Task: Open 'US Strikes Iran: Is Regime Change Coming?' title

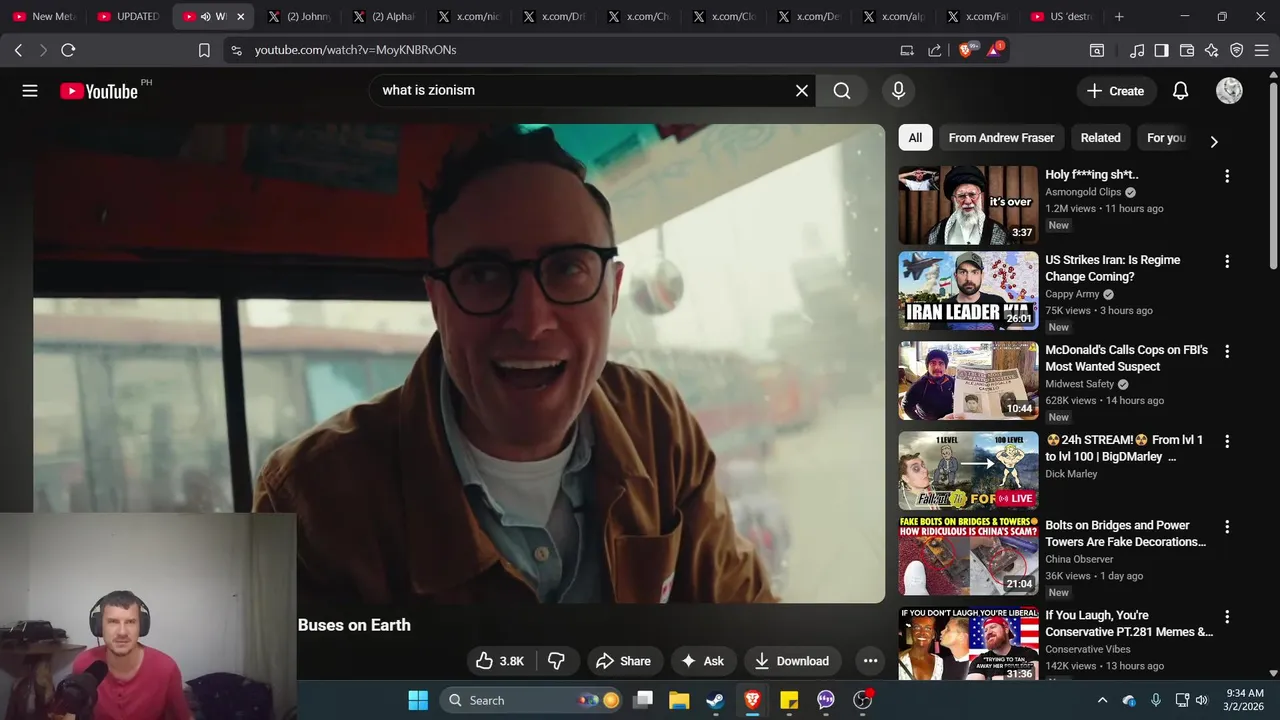Action: pyautogui.click(x=1112, y=268)
